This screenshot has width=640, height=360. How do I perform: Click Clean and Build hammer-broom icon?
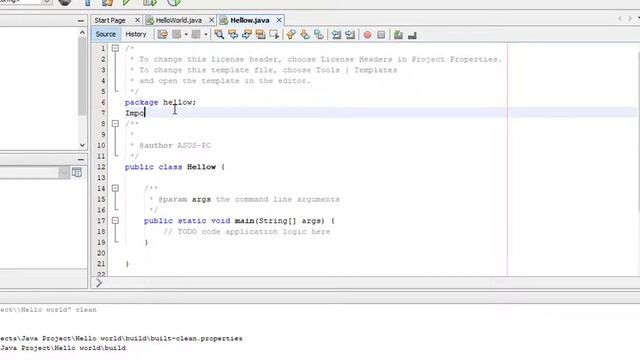(107, 2)
